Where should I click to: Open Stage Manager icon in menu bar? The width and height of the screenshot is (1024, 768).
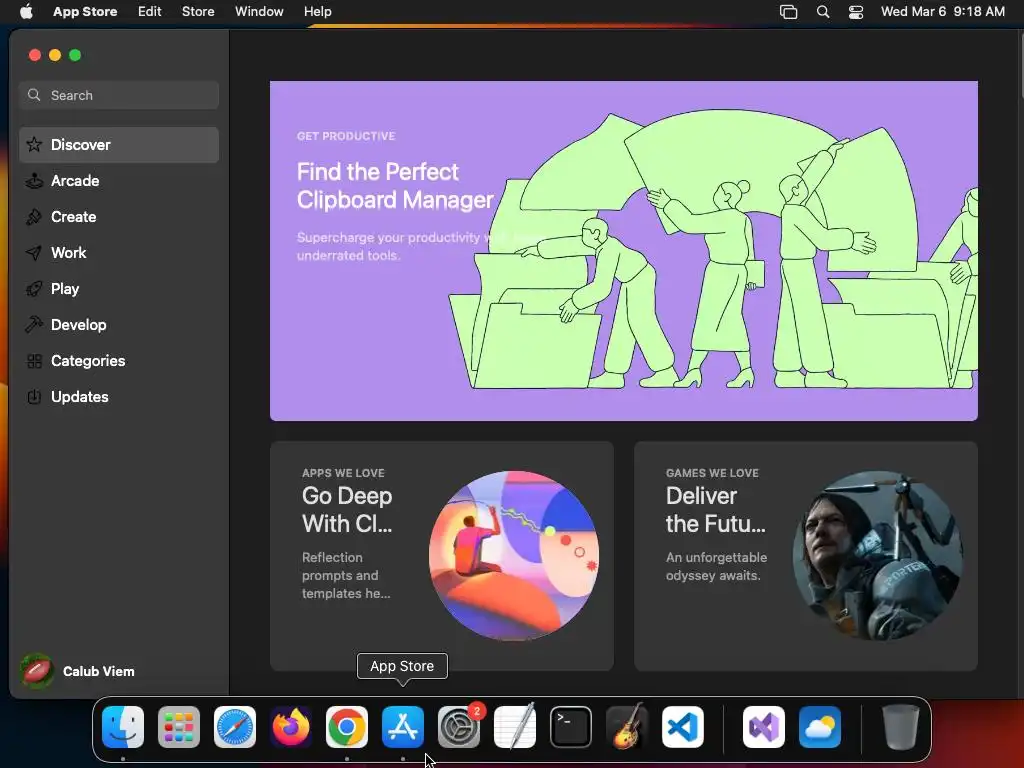pos(788,12)
